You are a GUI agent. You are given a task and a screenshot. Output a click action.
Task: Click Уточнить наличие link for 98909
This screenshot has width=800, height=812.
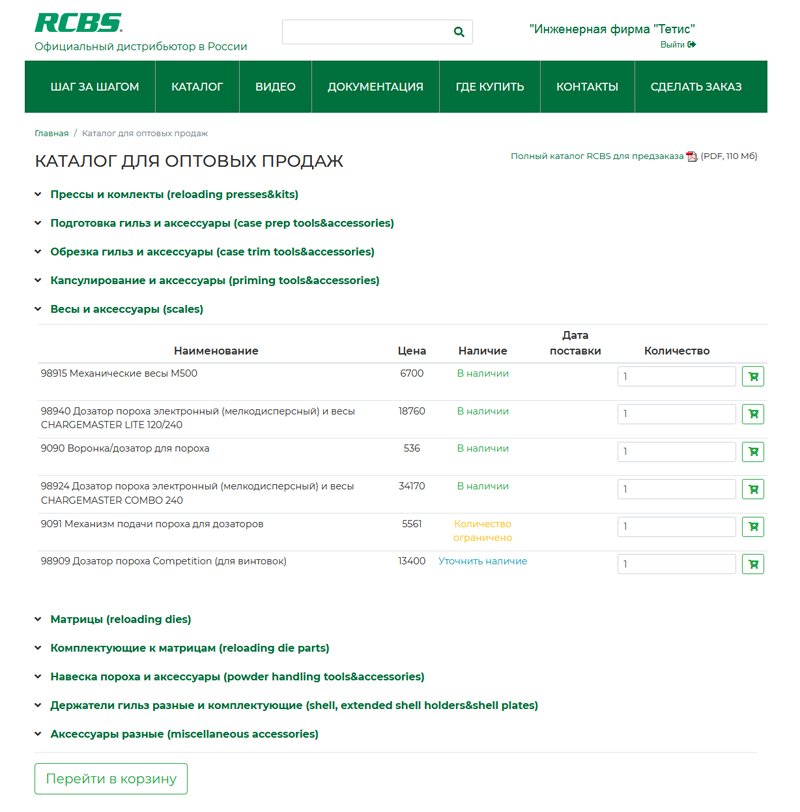point(483,561)
